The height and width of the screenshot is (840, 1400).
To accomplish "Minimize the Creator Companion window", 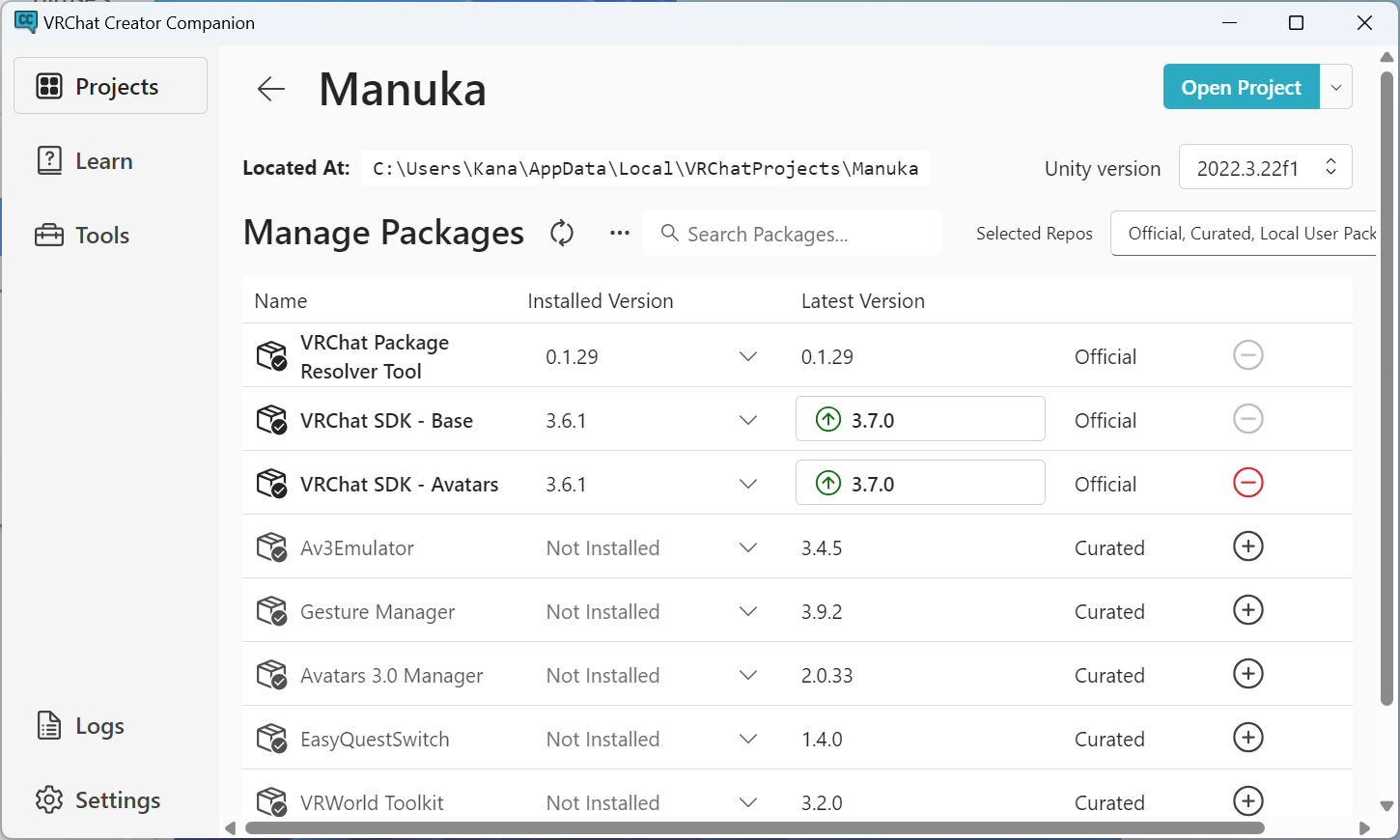I will click(1229, 22).
